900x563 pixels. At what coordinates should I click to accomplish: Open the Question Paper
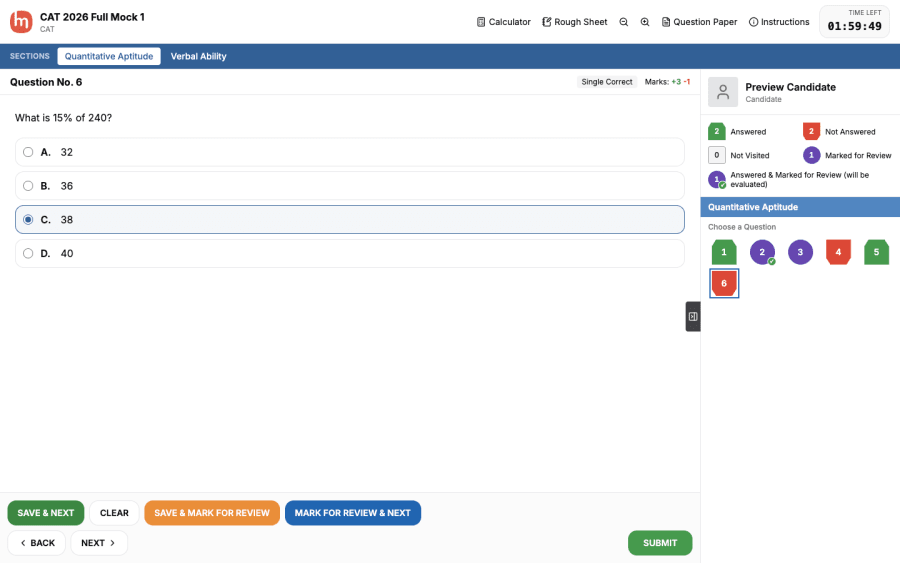click(x=699, y=22)
